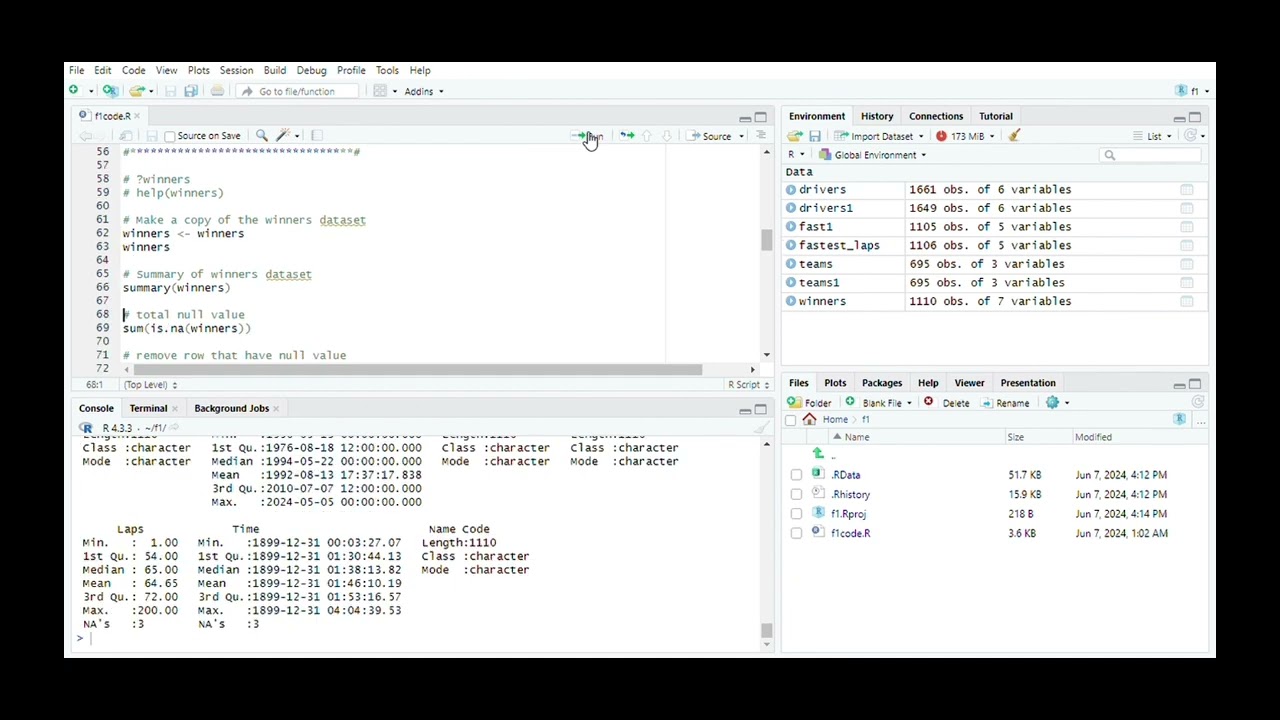Go up to the parent directory in Files
The width and height of the screenshot is (1280, 720).
pos(819,455)
